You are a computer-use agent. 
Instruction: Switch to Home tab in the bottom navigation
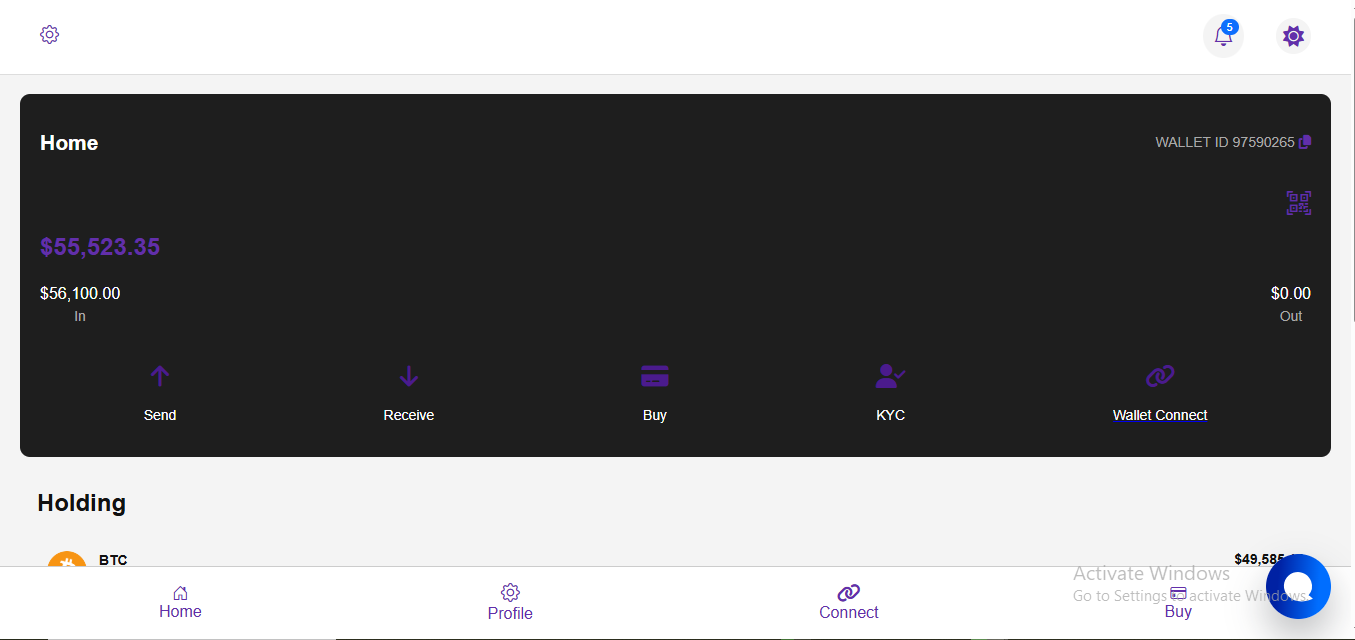pos(180,602)
